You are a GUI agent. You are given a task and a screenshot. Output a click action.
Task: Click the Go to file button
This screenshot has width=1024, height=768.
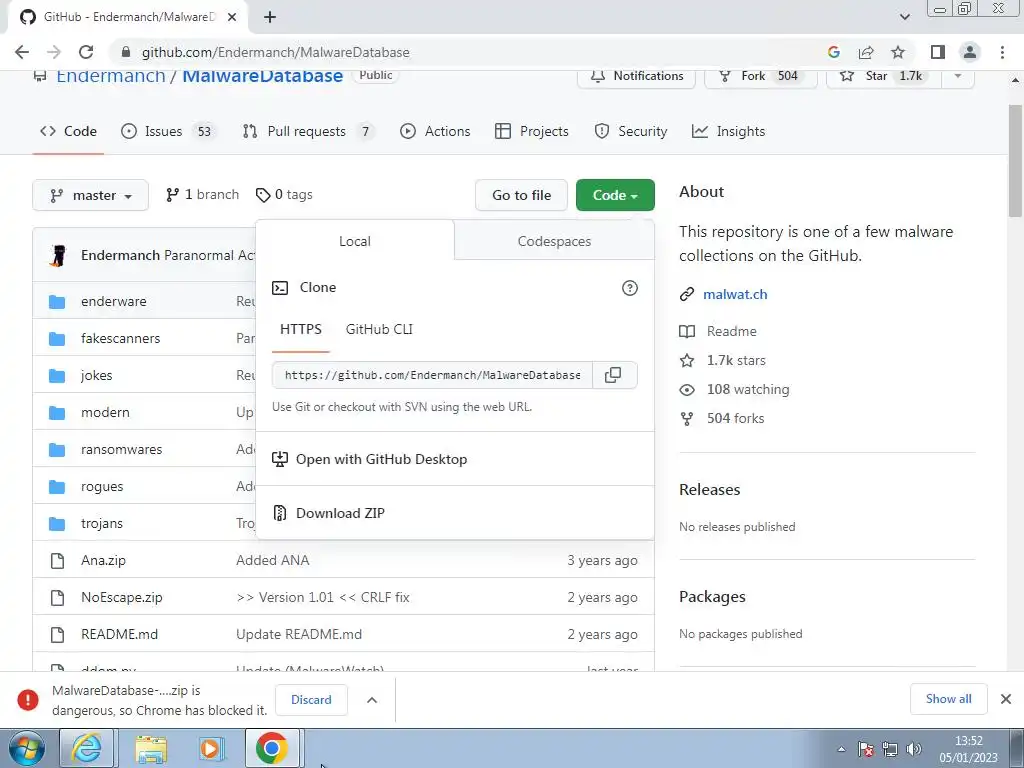tap(521, 195)
